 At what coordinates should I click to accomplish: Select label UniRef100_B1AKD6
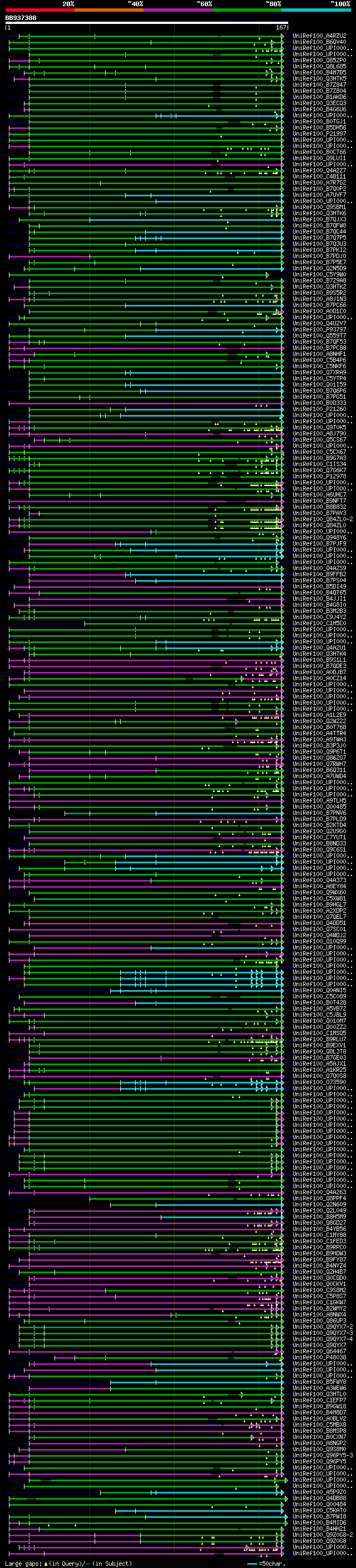(319, 97)
